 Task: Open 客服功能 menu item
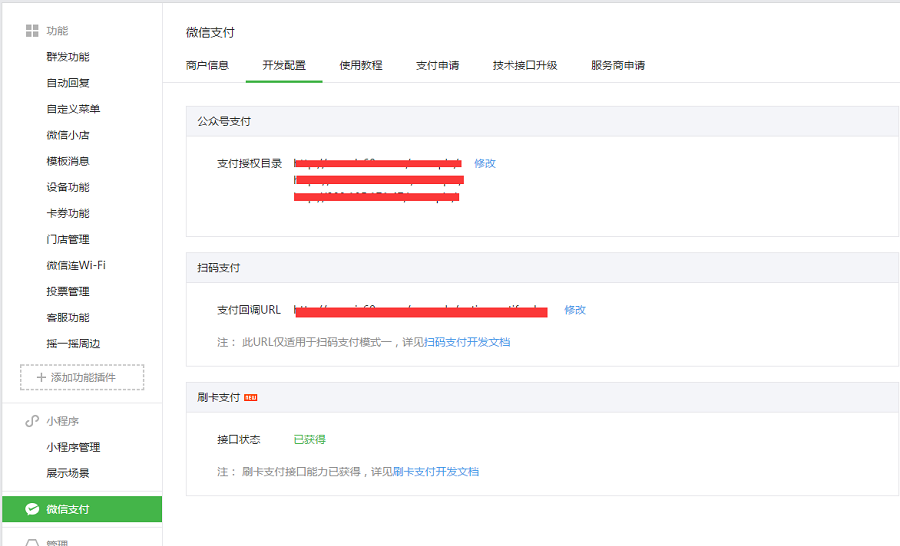(x=68, y=317)
